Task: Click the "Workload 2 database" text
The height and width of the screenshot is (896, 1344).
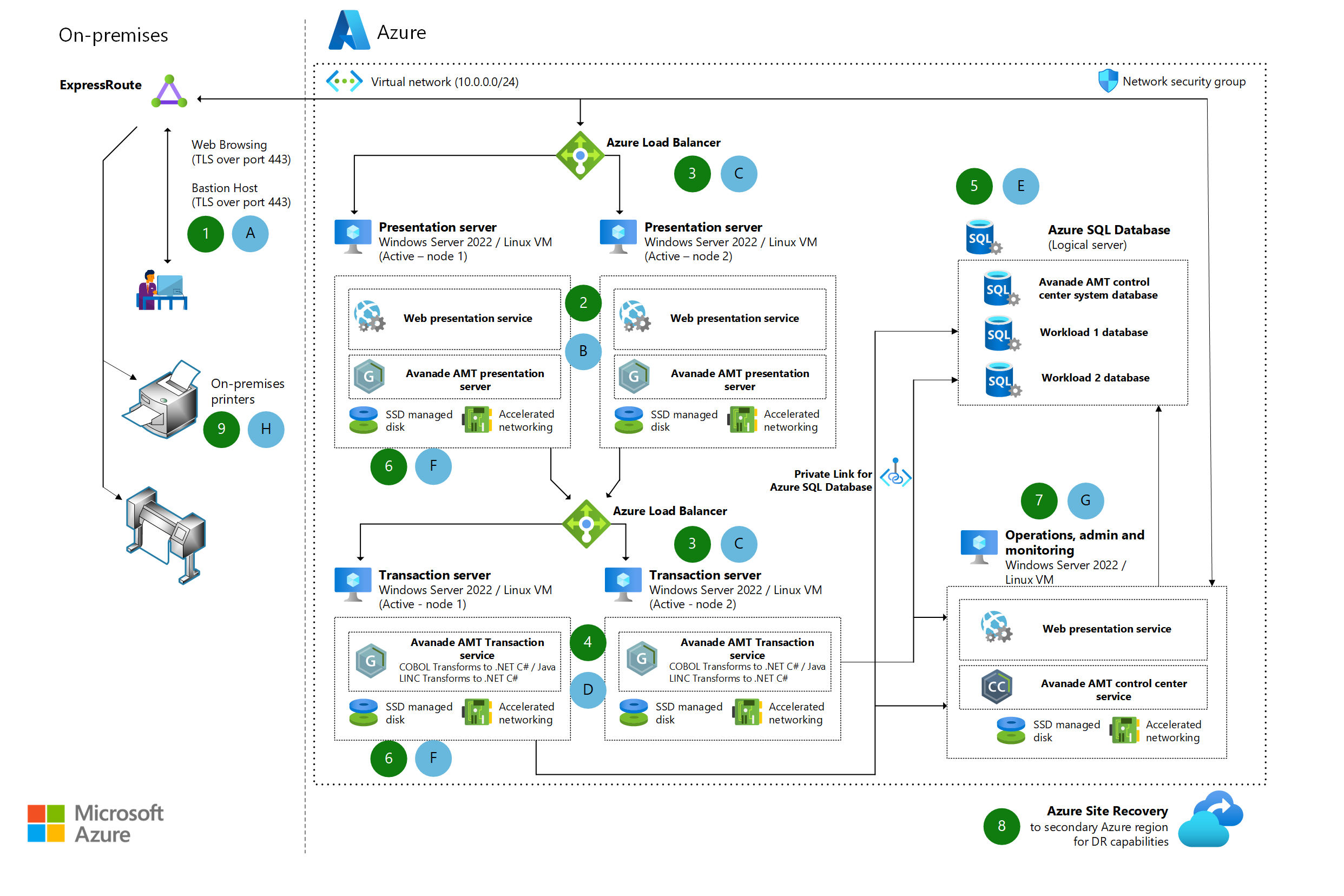Action: coord(1096,378)
